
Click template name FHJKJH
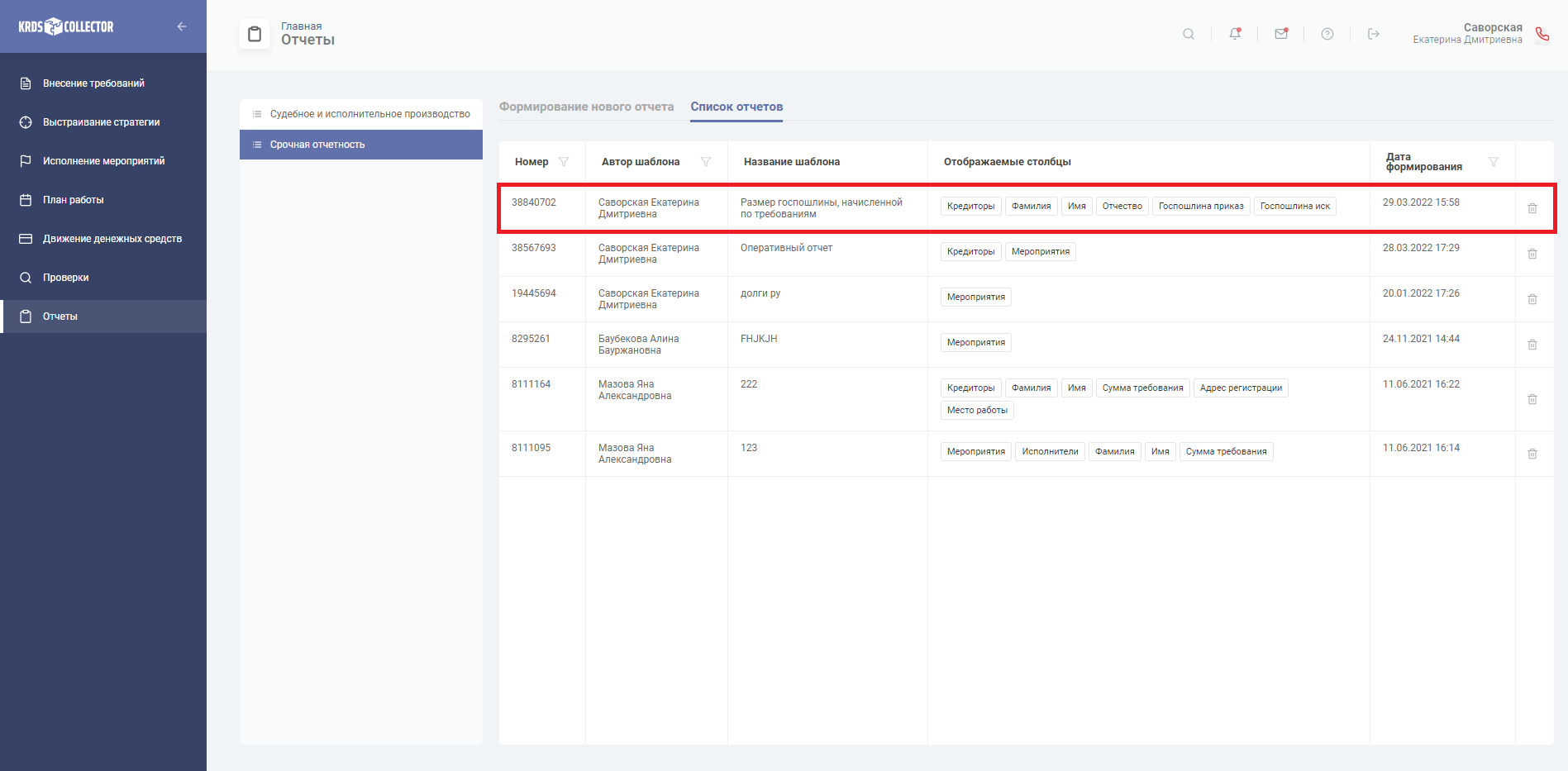click(759, 339)
